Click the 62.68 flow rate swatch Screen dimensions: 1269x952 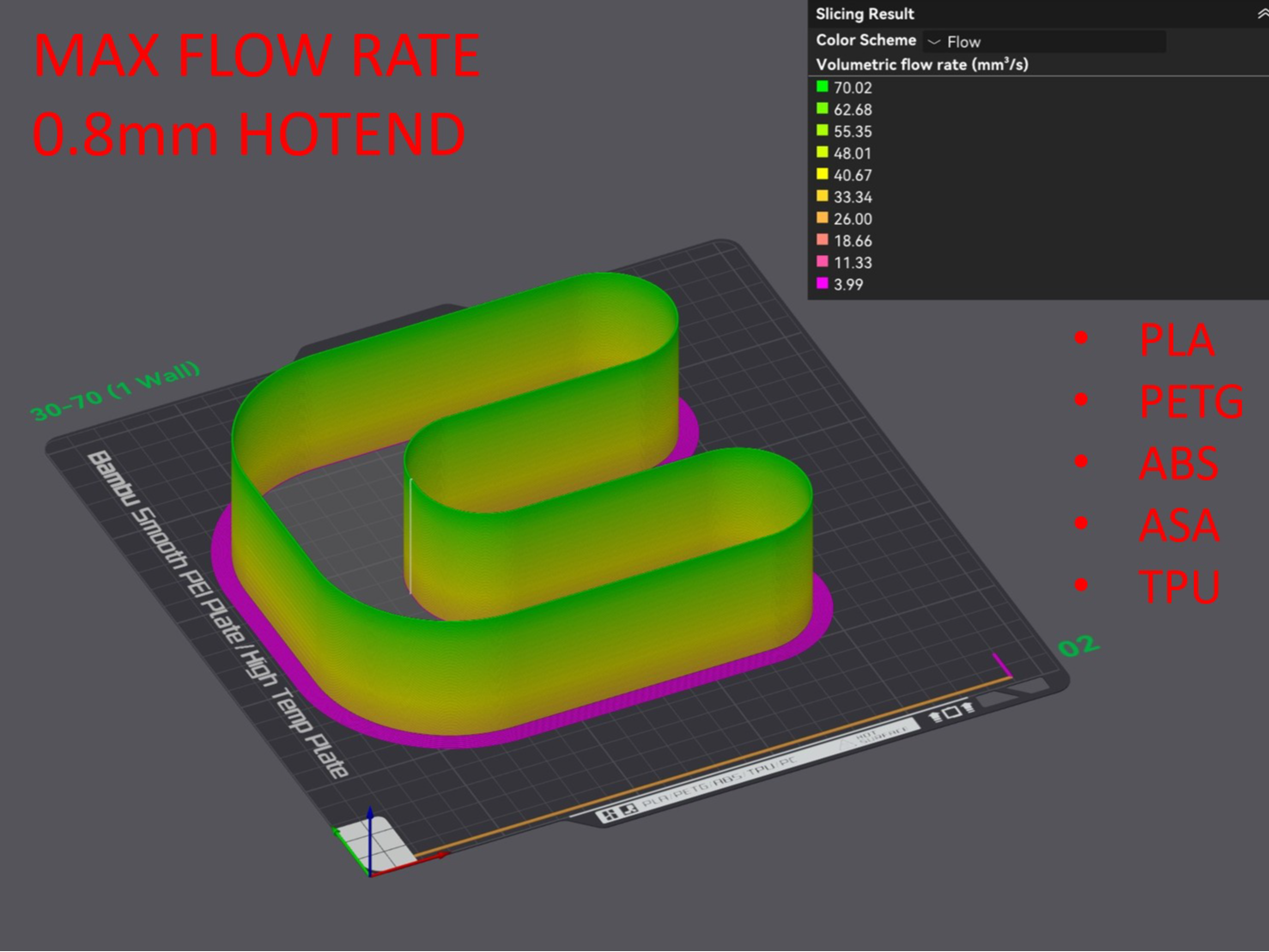coord(822,109)
